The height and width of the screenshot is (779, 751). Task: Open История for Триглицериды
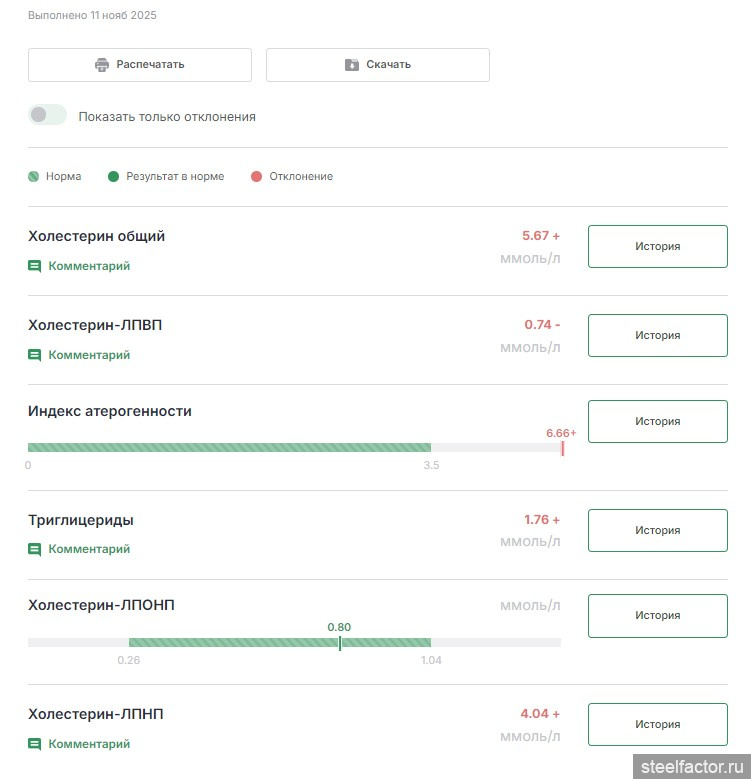[657, 530]
